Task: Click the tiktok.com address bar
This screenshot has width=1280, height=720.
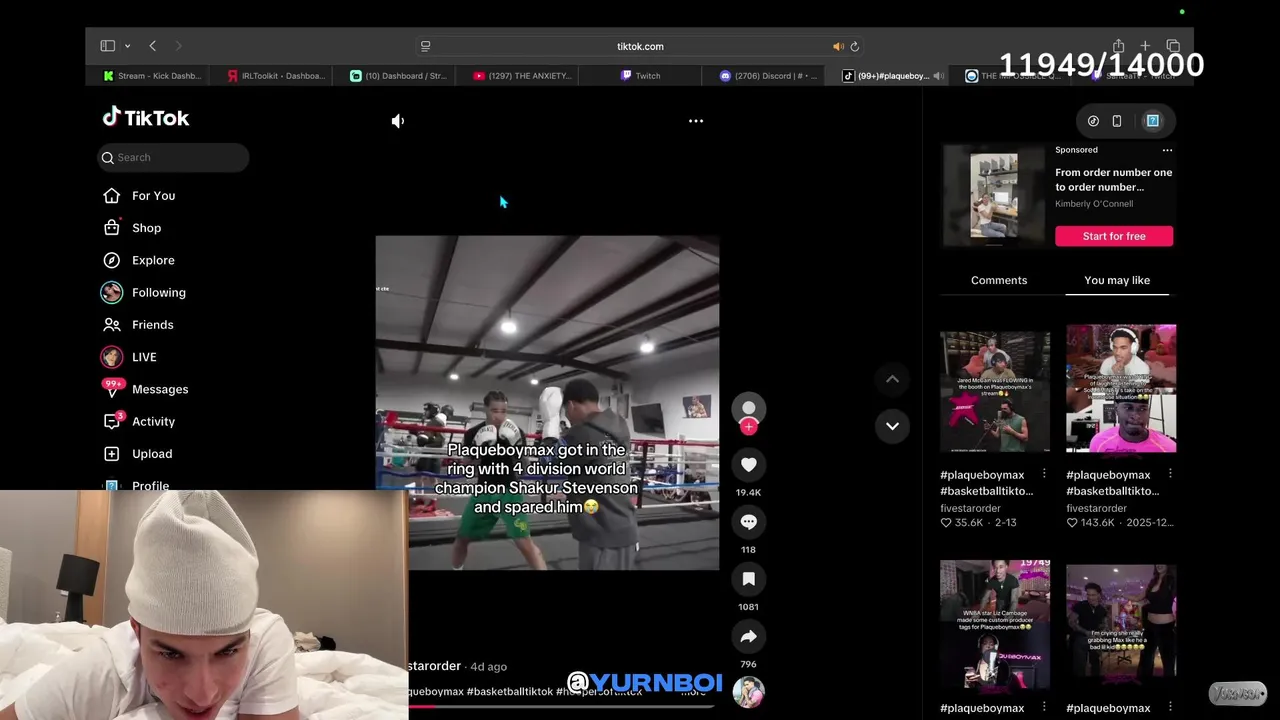Action: [x=640, y=46]
